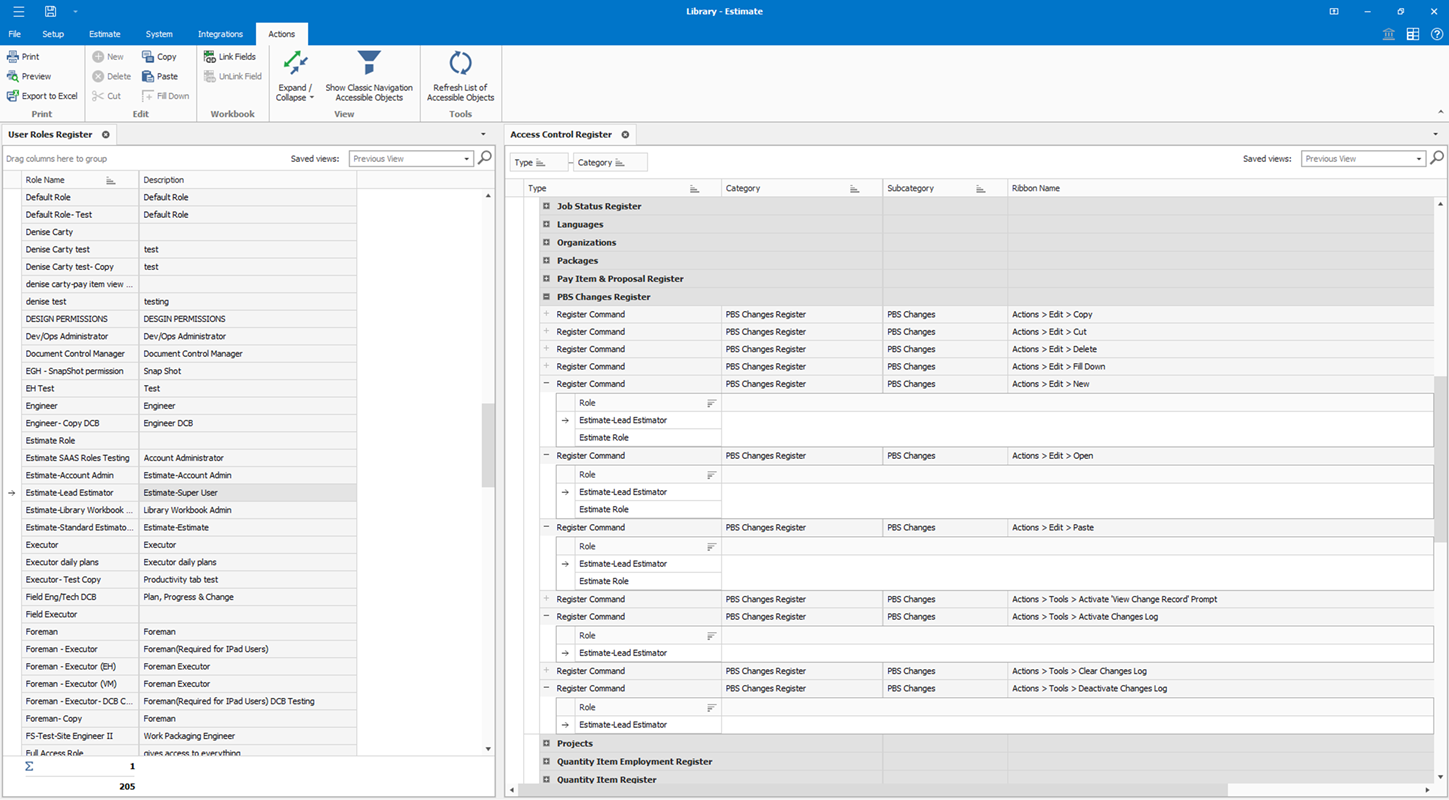
Task: Switch to the Estimate ribbon tab
Action: coord(104,34)
